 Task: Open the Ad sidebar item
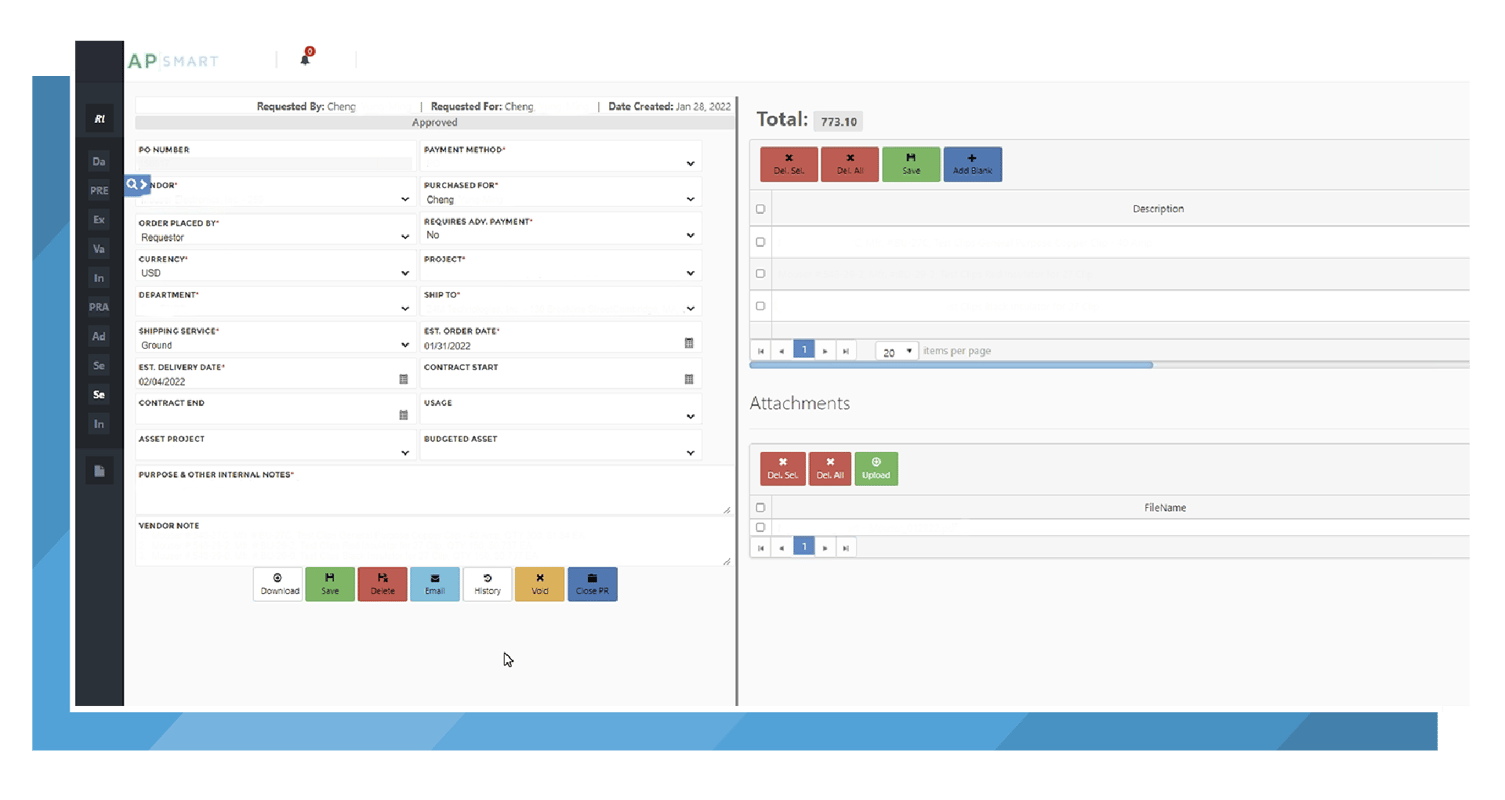(x=99, y=337)
